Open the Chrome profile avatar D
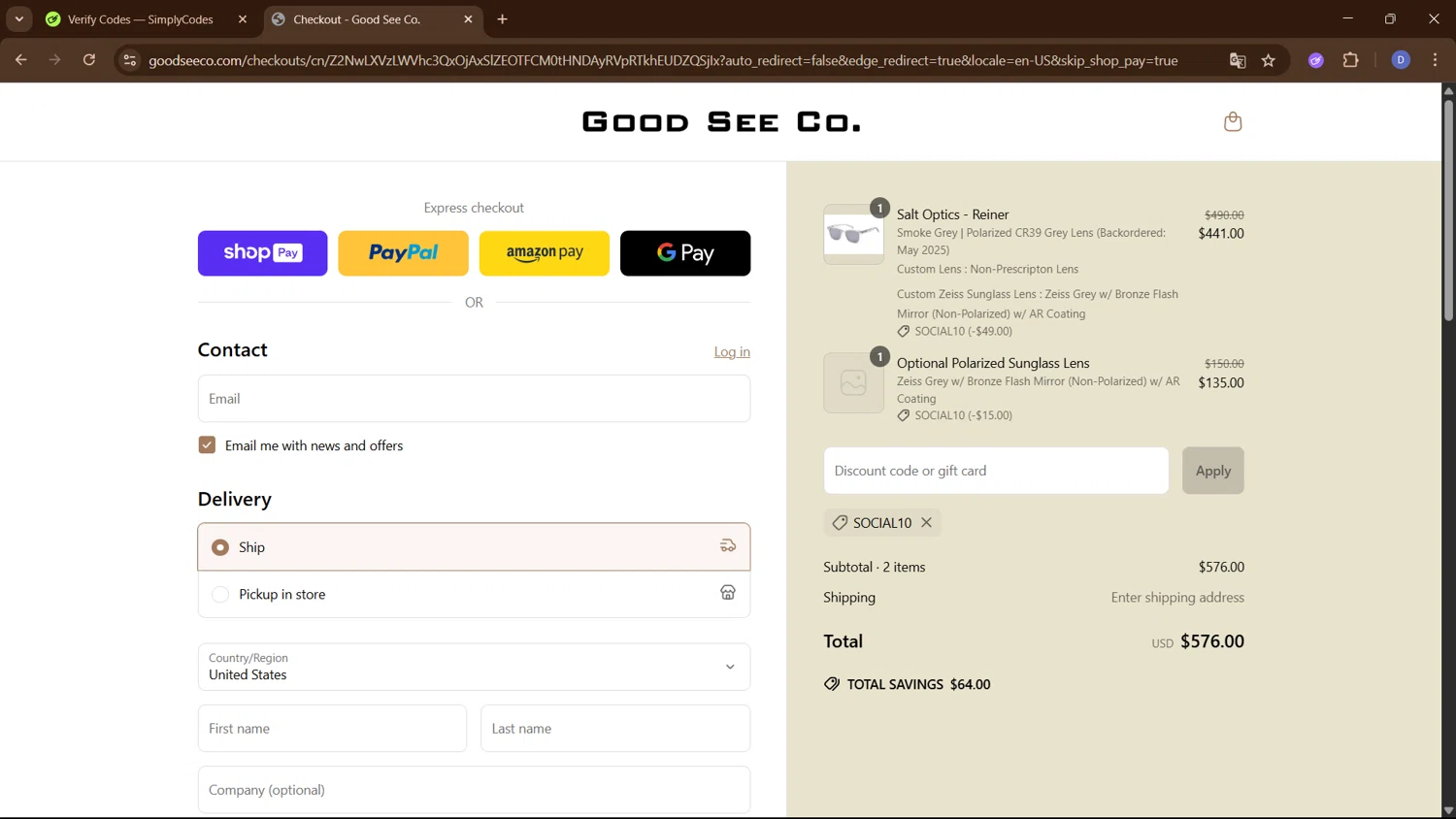Image resolution: width=1456 pixels, height=819 pixels. (1401, 60)
